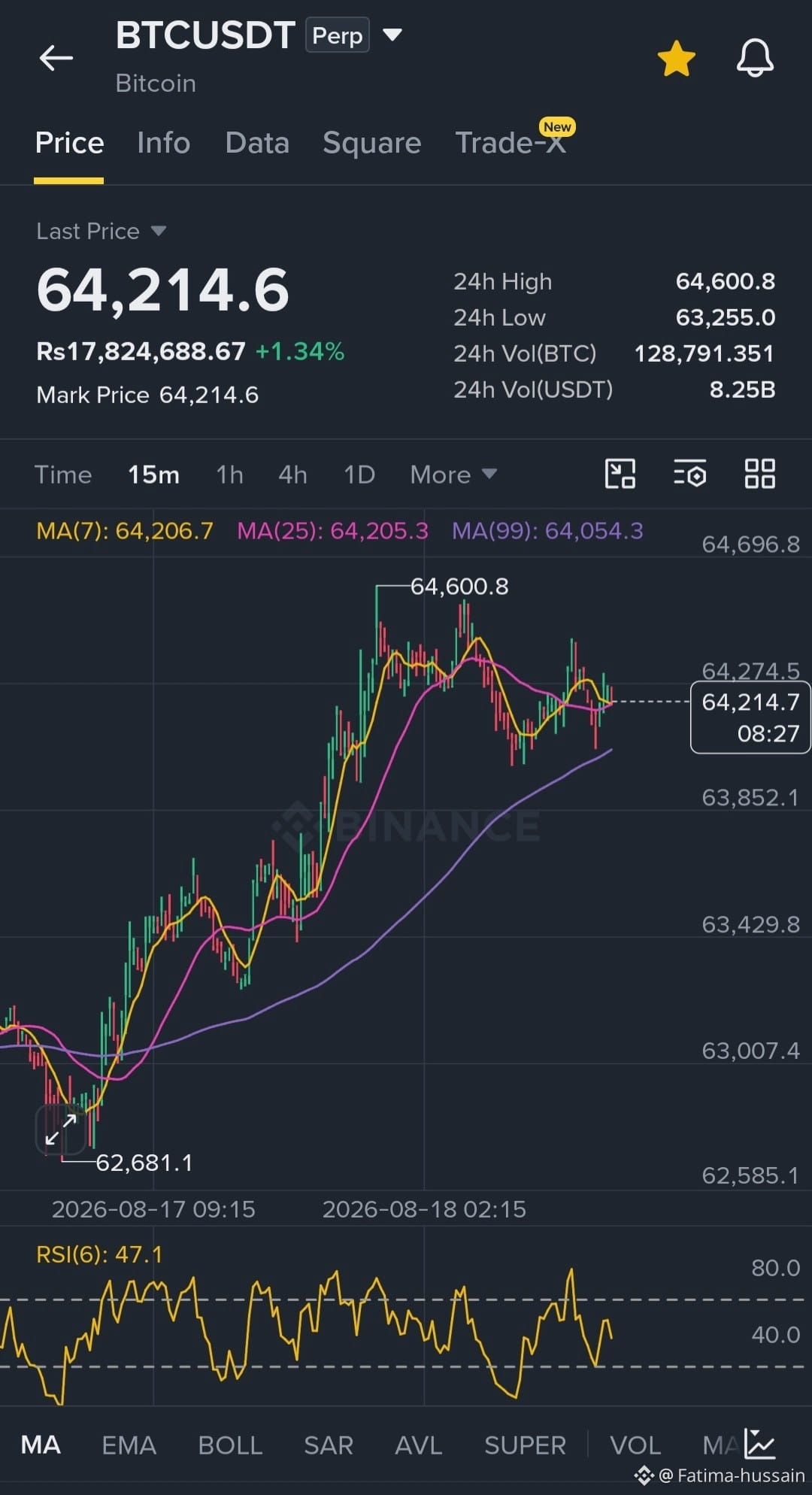Expand chart with fullscreen arrows icon
The image size is (812, 1495).
[x=60, y=1130]
